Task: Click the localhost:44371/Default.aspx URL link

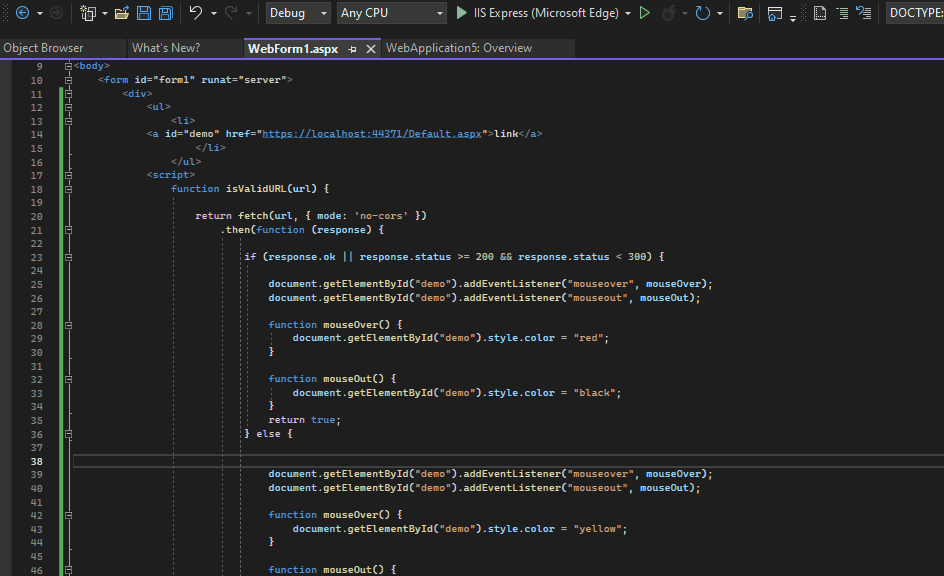Action: click(372, 134)
